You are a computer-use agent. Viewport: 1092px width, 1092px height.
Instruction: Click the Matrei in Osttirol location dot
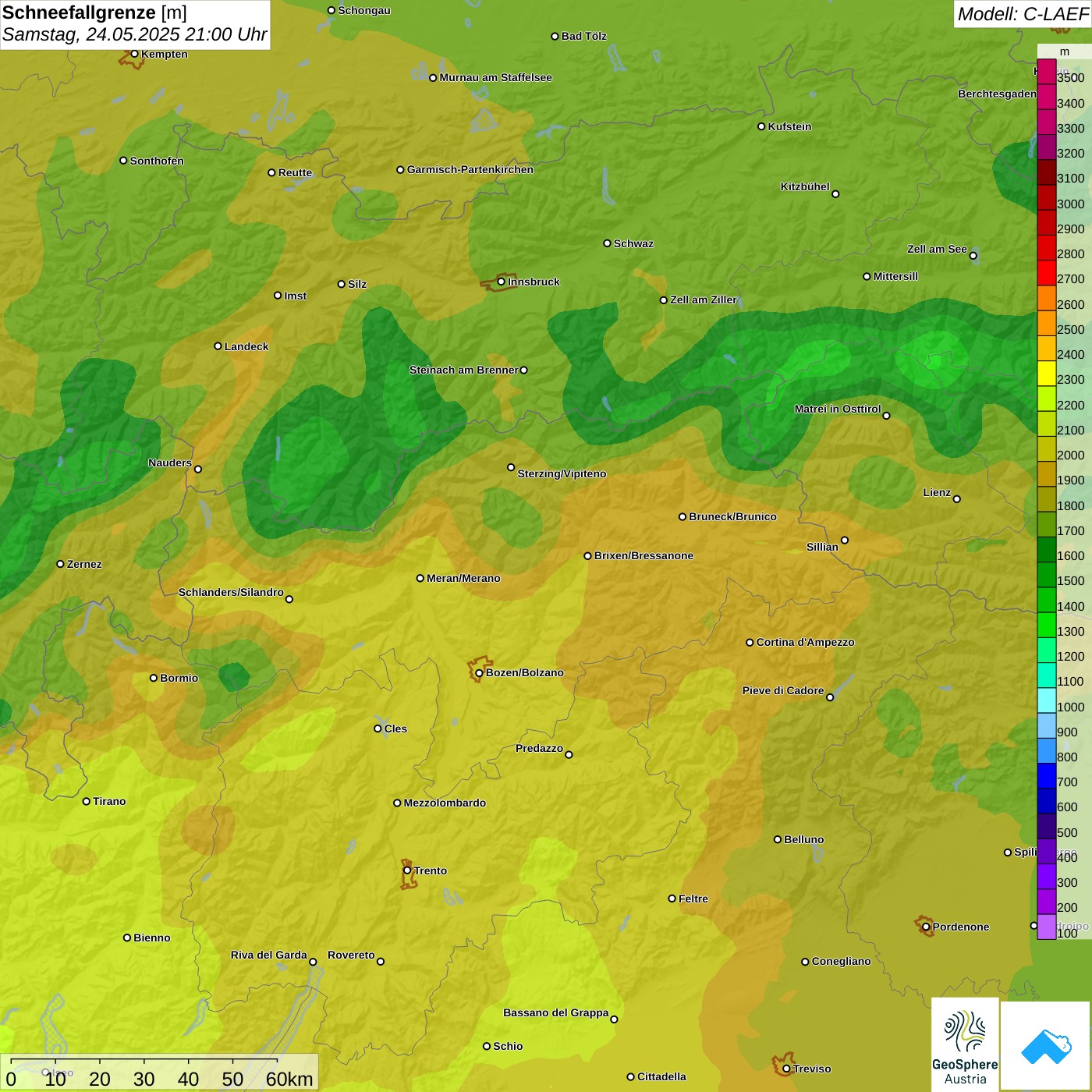click(886, 416)
